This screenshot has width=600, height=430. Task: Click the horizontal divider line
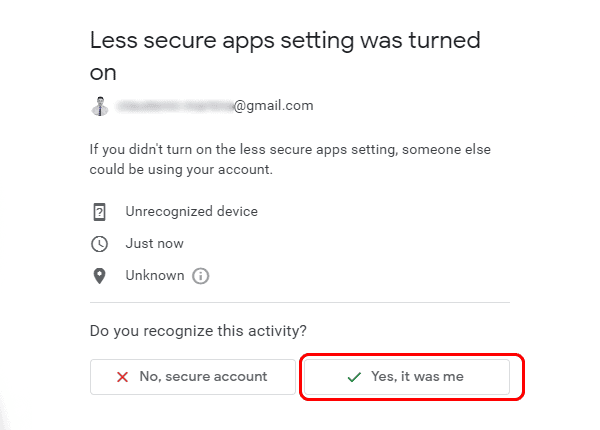click(300, 302)
